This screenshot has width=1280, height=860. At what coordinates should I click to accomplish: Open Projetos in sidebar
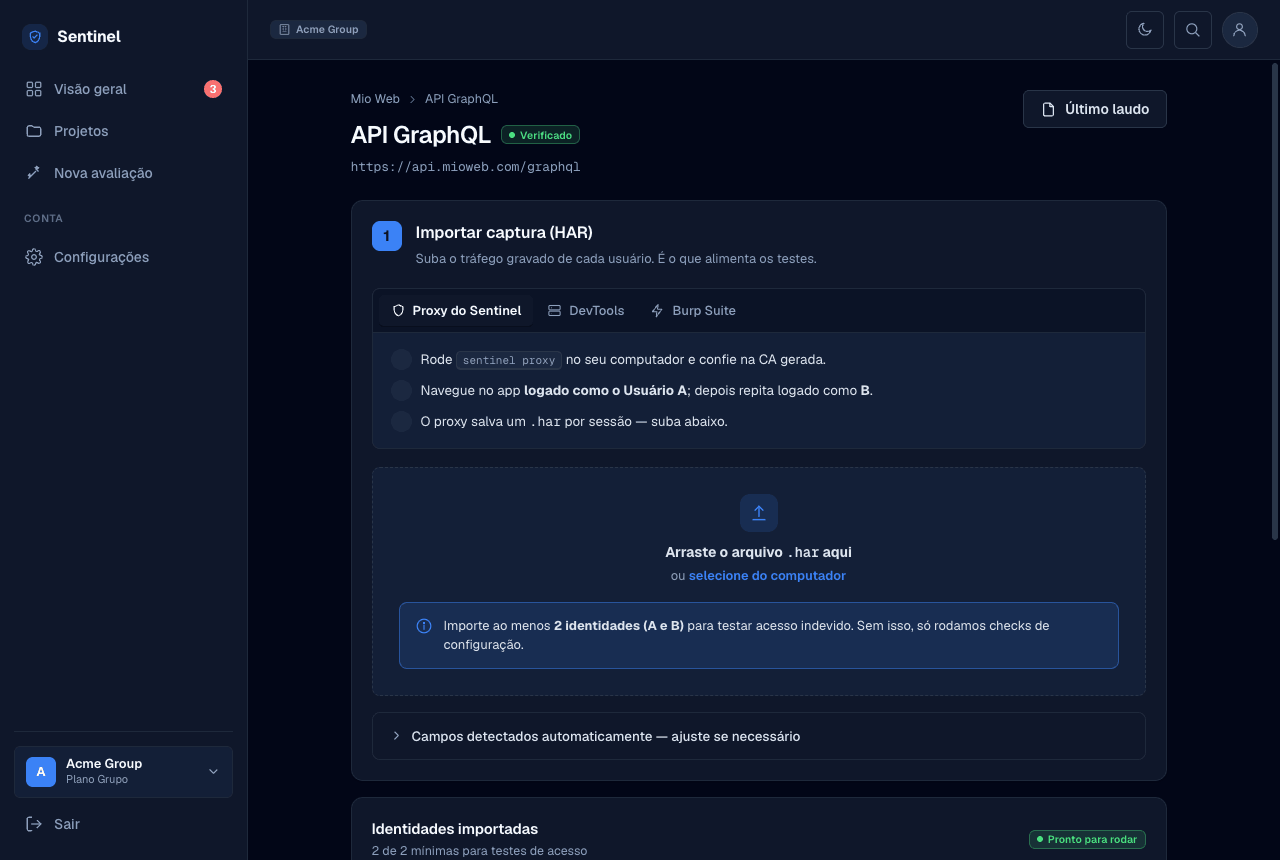pyautogui.click(x=123, y=131)
